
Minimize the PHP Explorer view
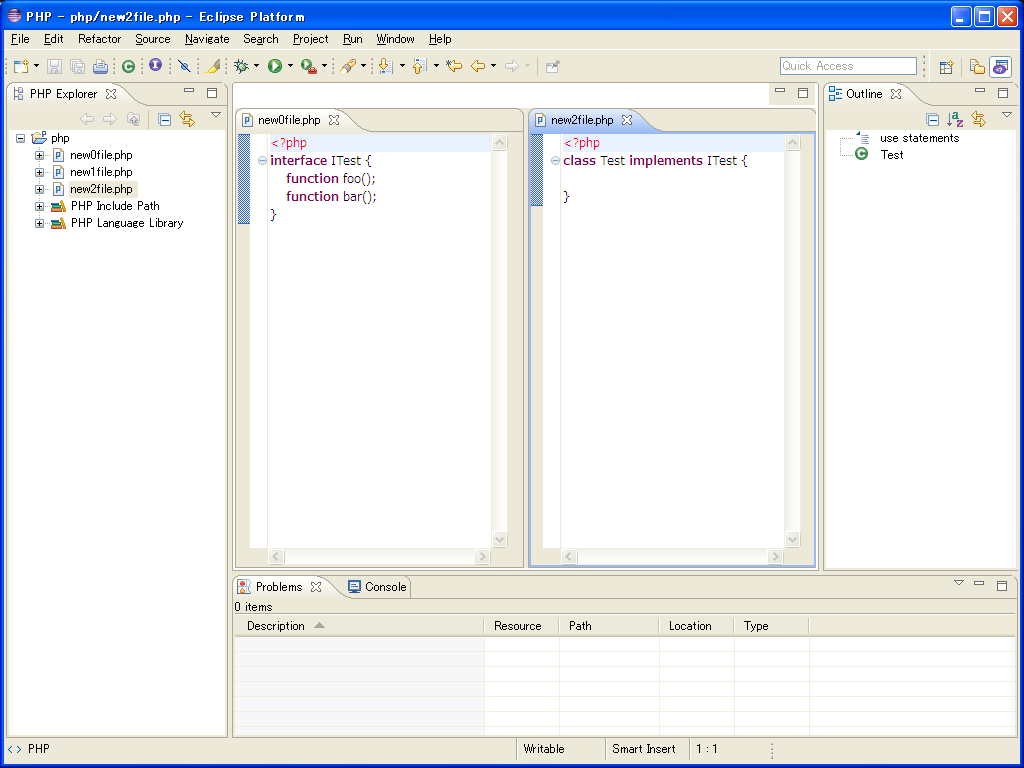pyautogui.click(x=189, y=91)
